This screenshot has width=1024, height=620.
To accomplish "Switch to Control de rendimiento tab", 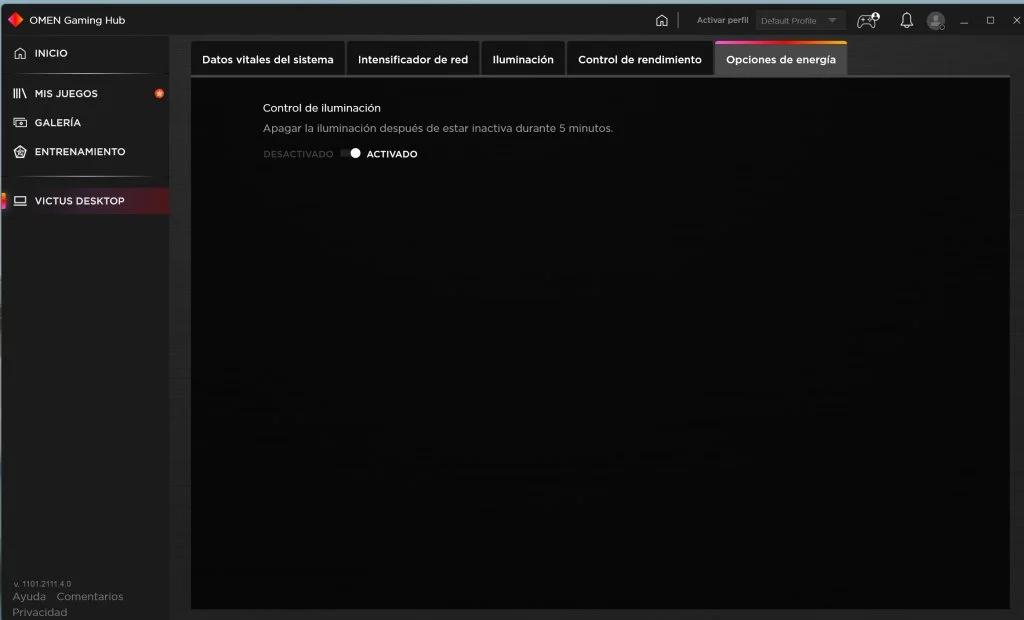I will 639,59.
